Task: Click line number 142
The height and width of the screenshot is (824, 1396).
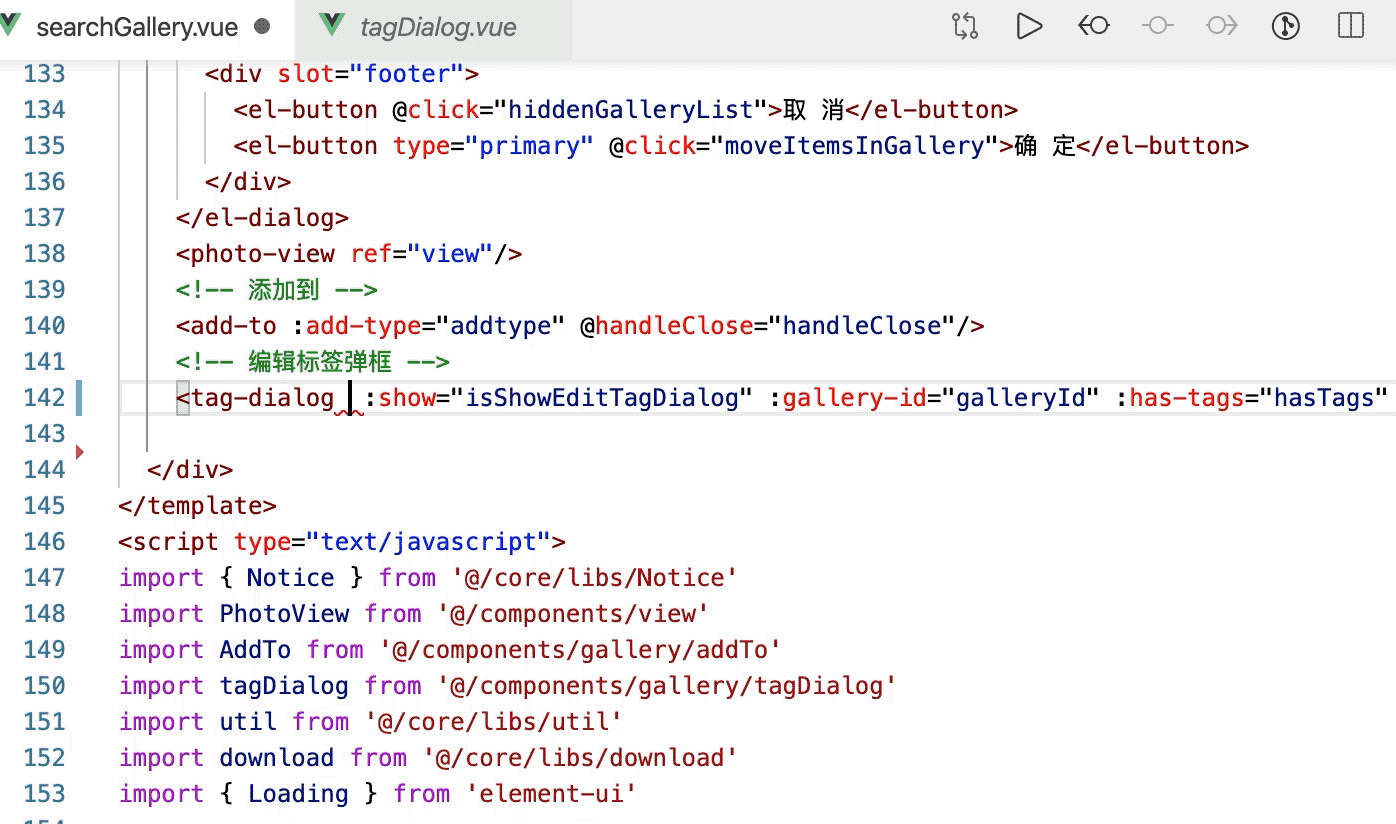Action: point(44,397)
